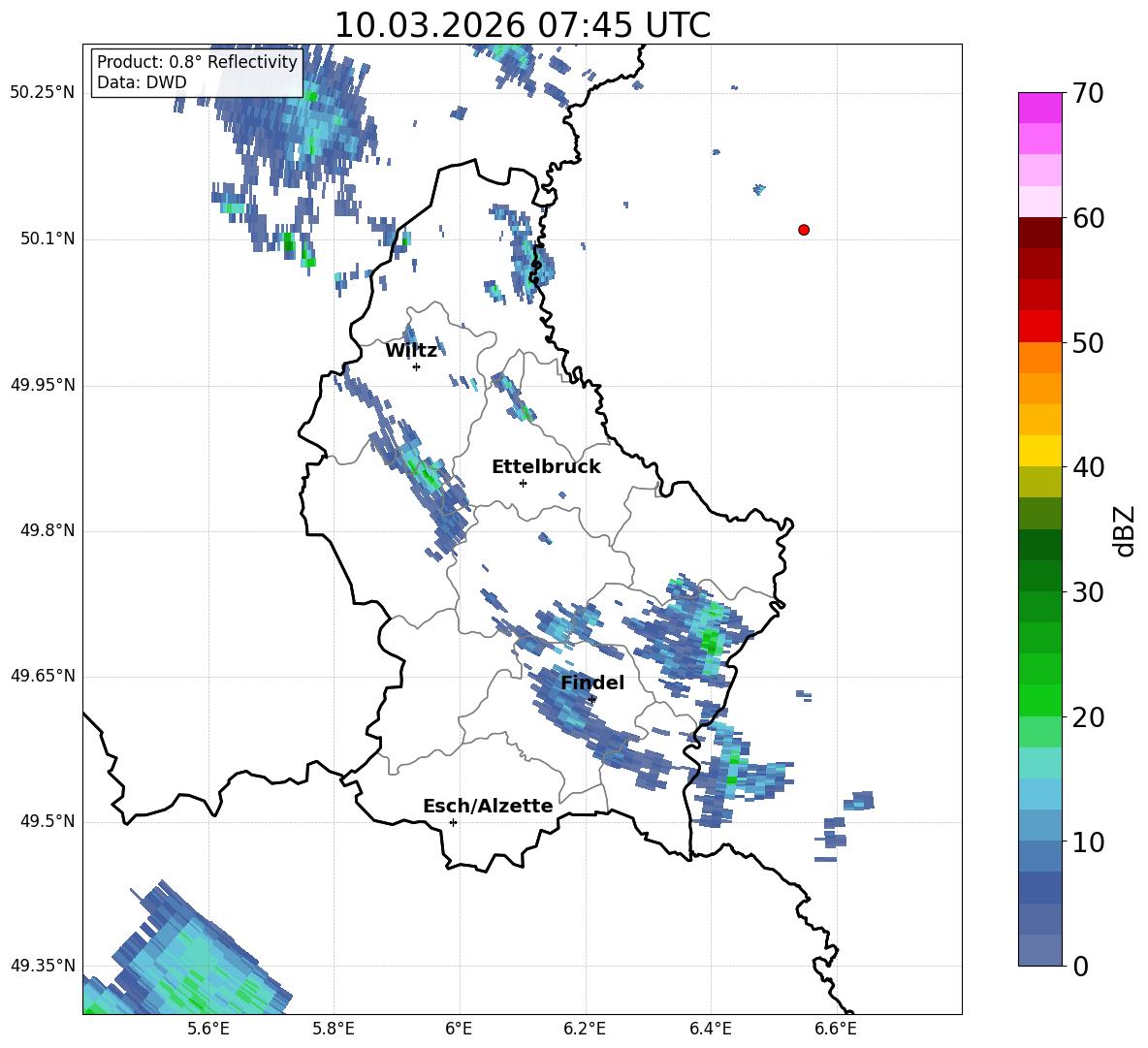This screenshot has width=1148, height=1048.
Task: Click the 6.2°E longitude label
Action: [585, 1029]
